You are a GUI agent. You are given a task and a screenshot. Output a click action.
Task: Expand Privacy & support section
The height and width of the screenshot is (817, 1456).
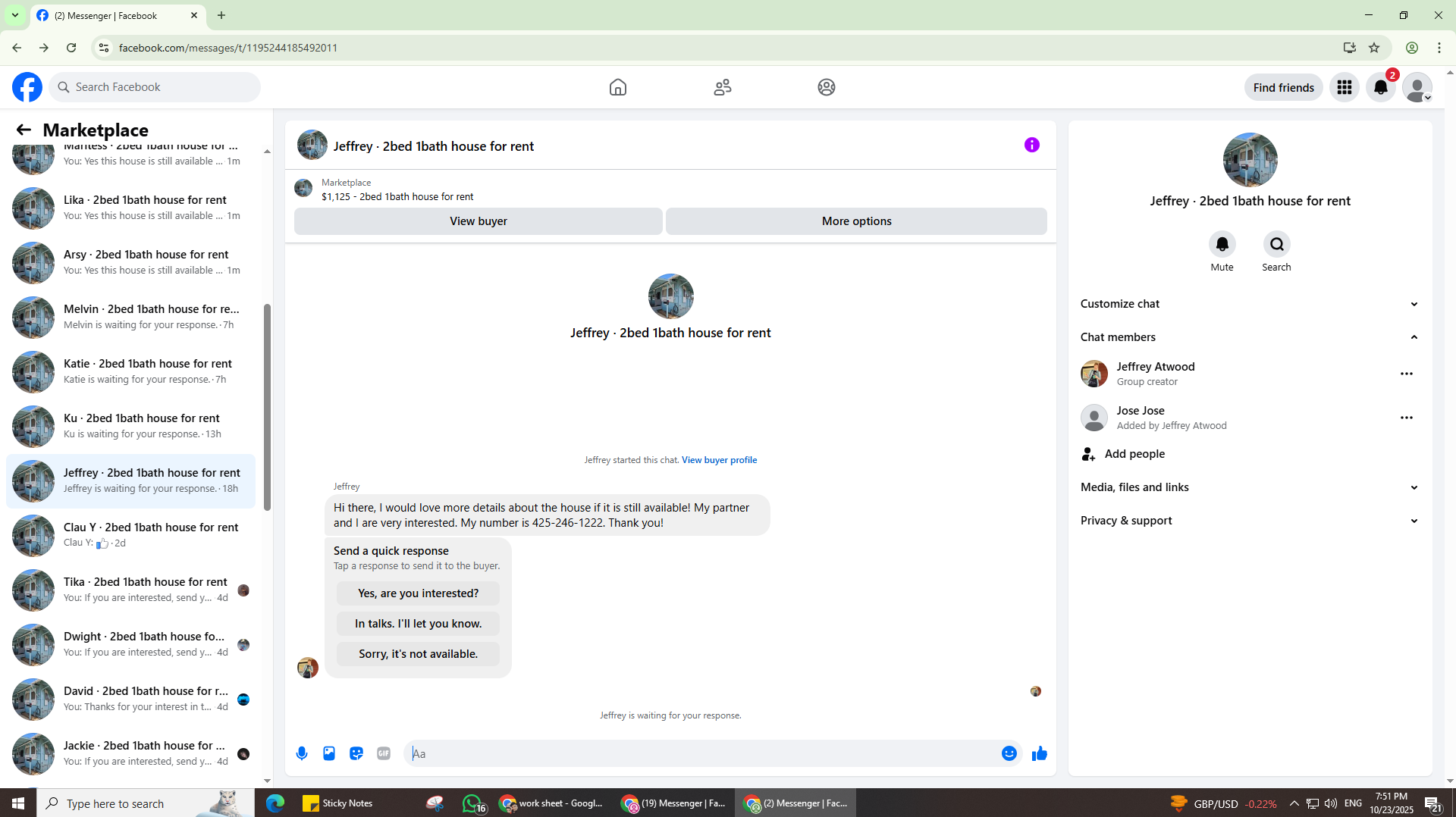[x=1249, y=521]
